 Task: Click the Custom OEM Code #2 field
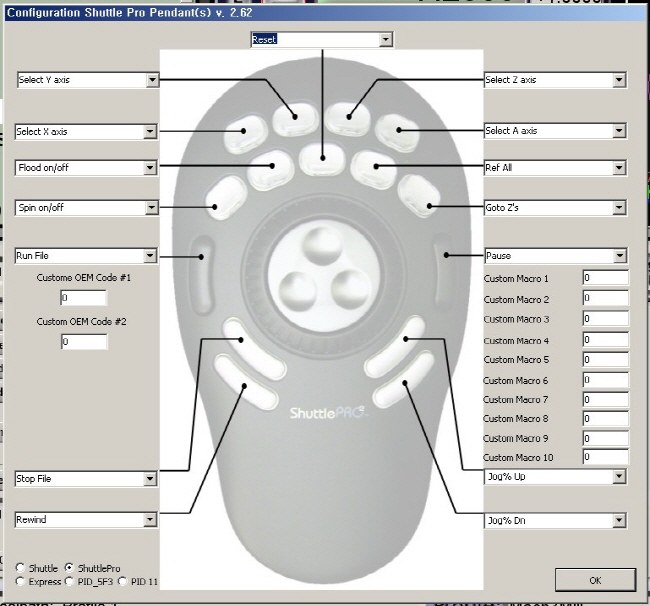[x=84, y=342]
